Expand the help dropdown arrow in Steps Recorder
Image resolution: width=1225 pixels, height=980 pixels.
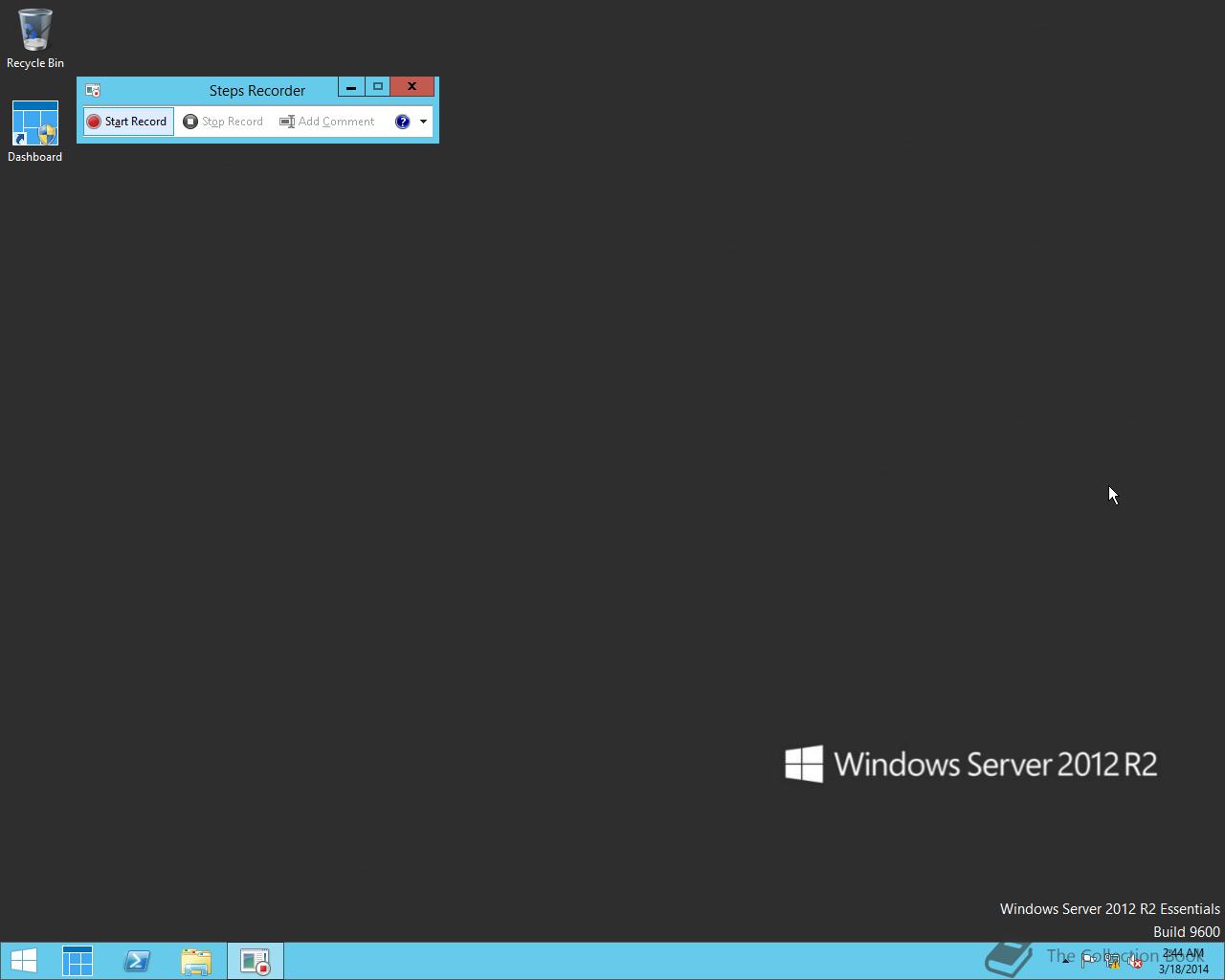[x=423, y=122]
